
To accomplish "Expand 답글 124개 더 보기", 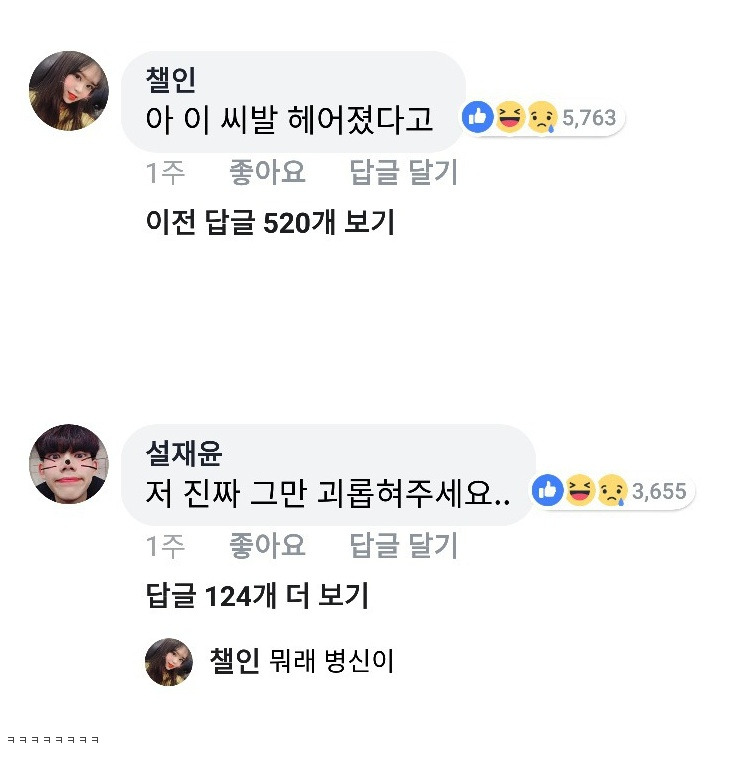I will [x=257, y=596].
